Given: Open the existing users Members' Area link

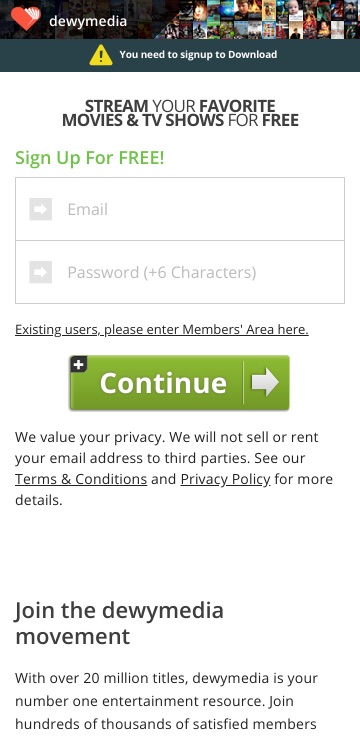Looking at the screenshot, I should (162, 329).
